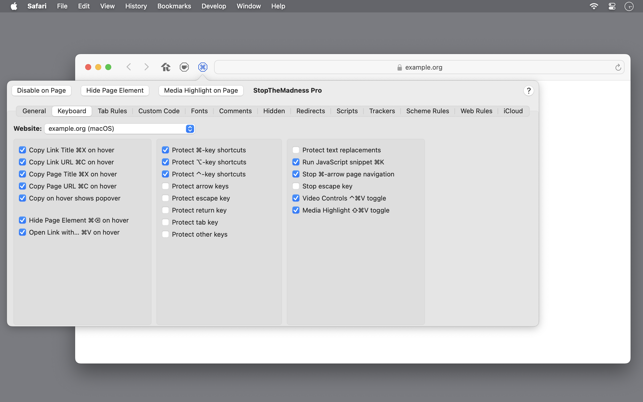Enable Protect other keys
Screen dimensions: 643x402
(x=165, y=234)
